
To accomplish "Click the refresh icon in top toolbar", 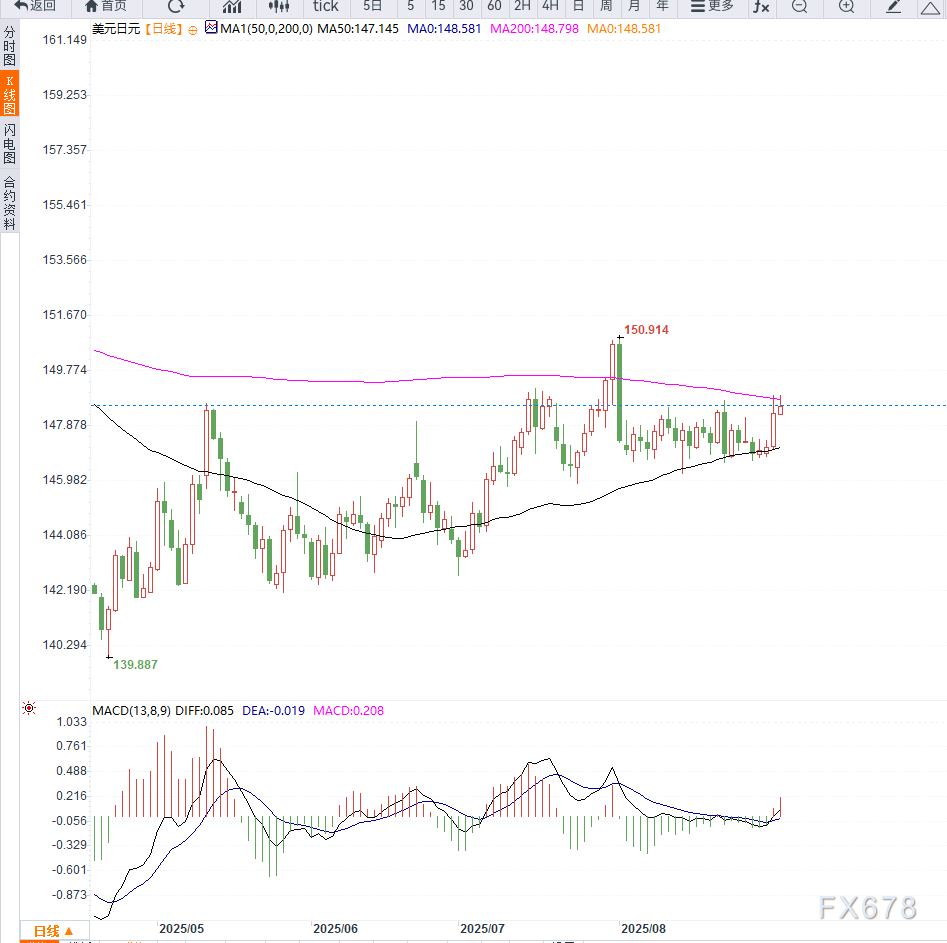I will [x=176, y=6].
